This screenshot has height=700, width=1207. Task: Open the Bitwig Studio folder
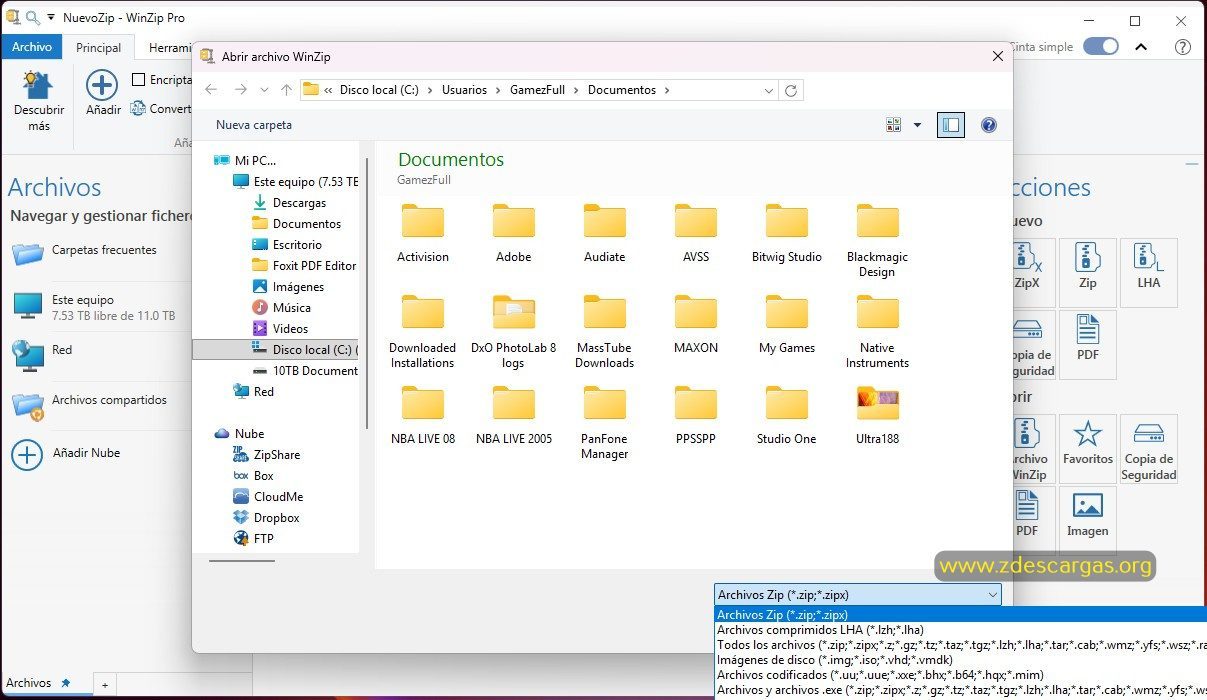[787, 233]
